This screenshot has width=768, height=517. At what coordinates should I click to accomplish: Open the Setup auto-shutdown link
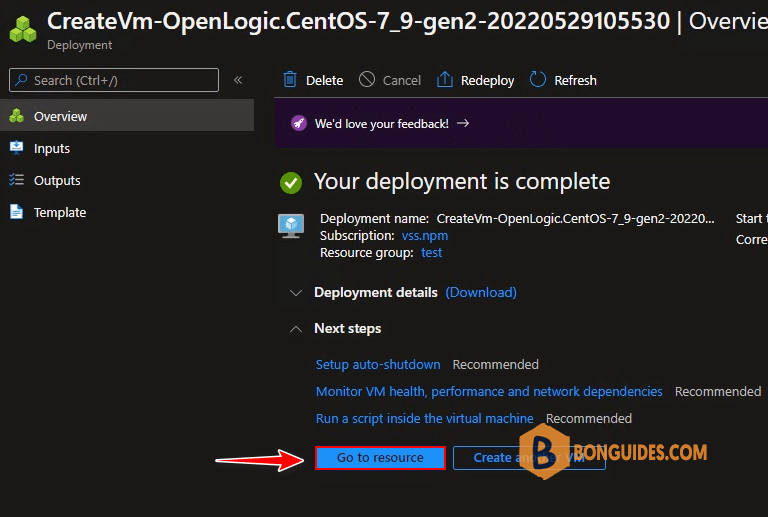coord(378,365)
